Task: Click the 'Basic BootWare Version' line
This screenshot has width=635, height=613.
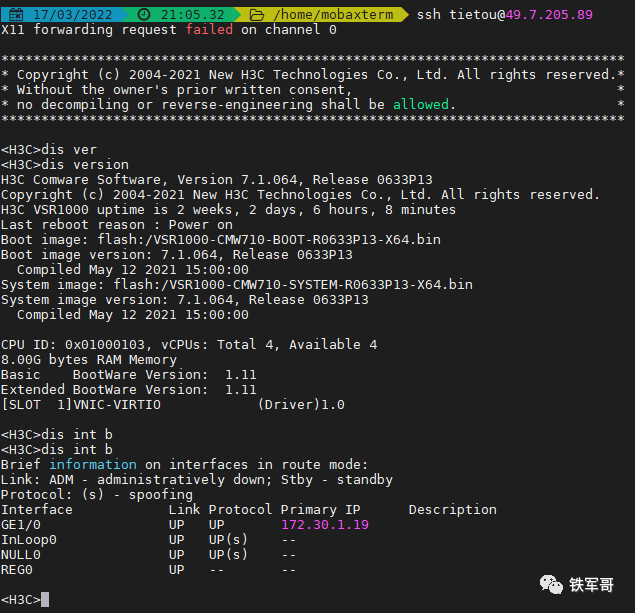Action: [x=128, y=375]
